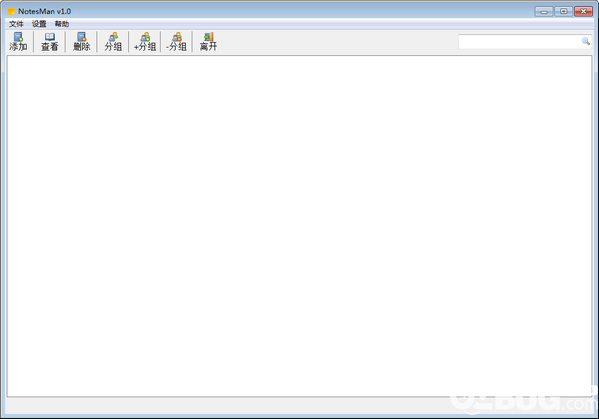599x419 pixels.
Task: Click inside the empty notes list area
Action: [299, 226]
